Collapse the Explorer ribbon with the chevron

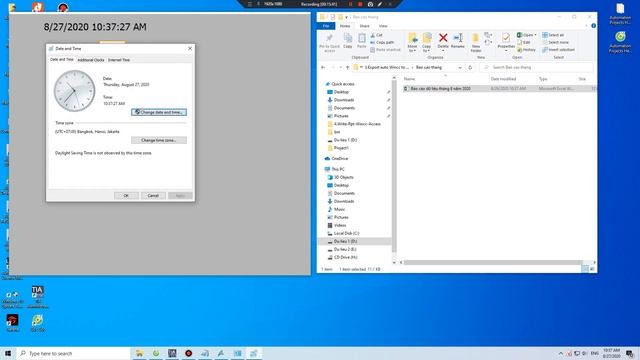tap(587, 26)
